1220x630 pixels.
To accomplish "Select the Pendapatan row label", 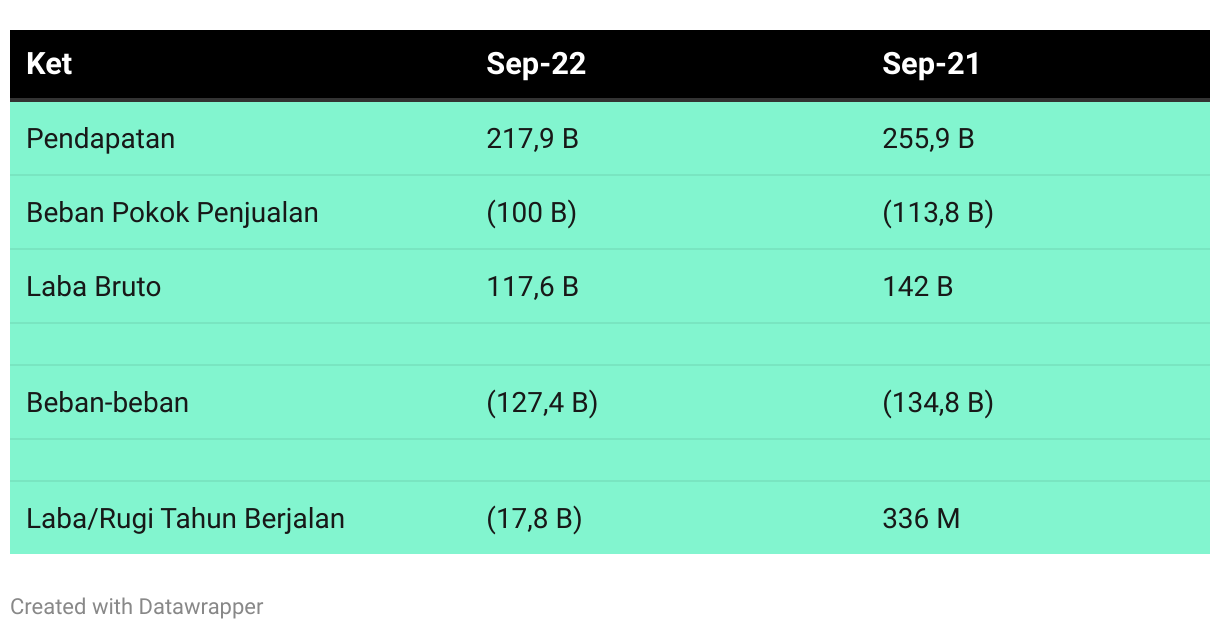I will pyautogui.click(x=100, y=139).
